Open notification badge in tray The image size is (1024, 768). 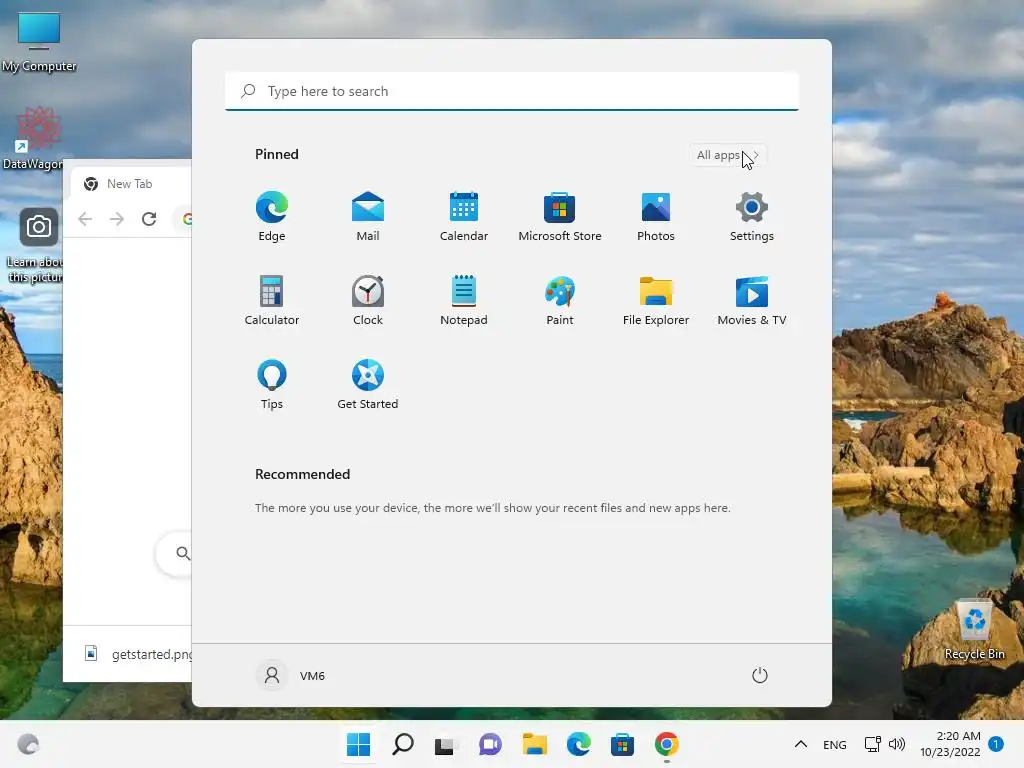coord(996,744)
